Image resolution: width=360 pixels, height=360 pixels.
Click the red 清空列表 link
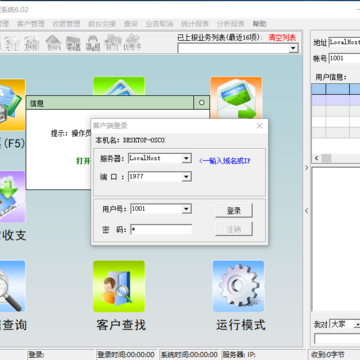pyautogui.click(x=282, y=37)
